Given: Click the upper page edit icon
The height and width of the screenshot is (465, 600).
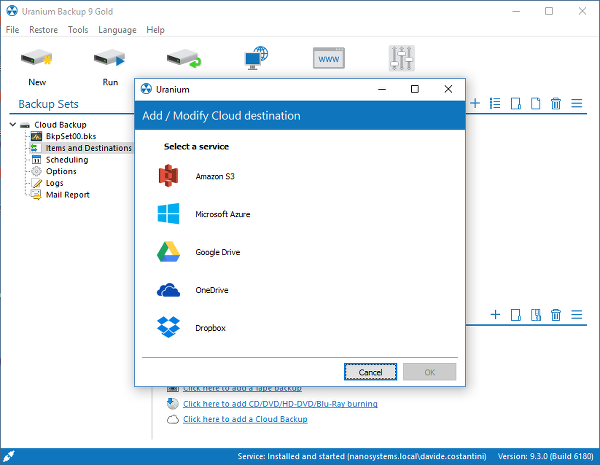Looking at the screenshot, I should coord(516,103).
